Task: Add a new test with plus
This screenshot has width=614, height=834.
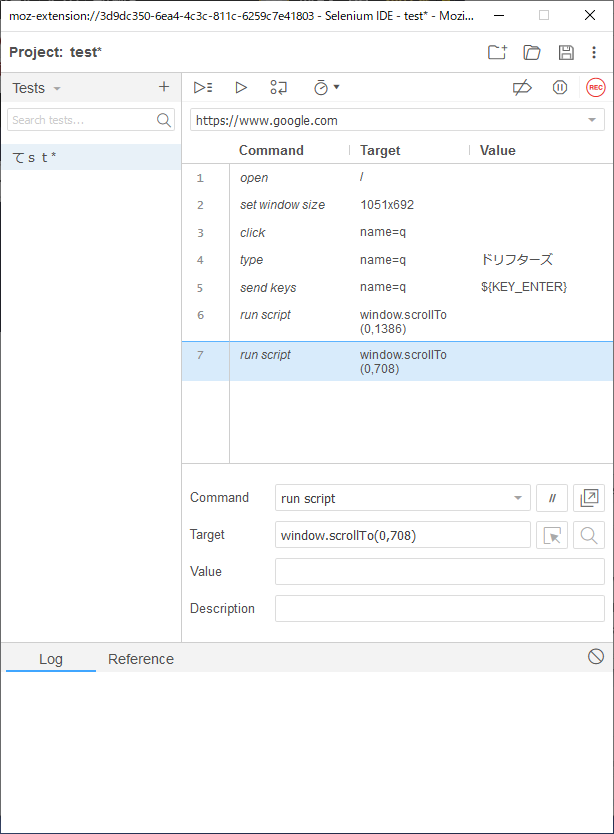Action: pos(164,87)
